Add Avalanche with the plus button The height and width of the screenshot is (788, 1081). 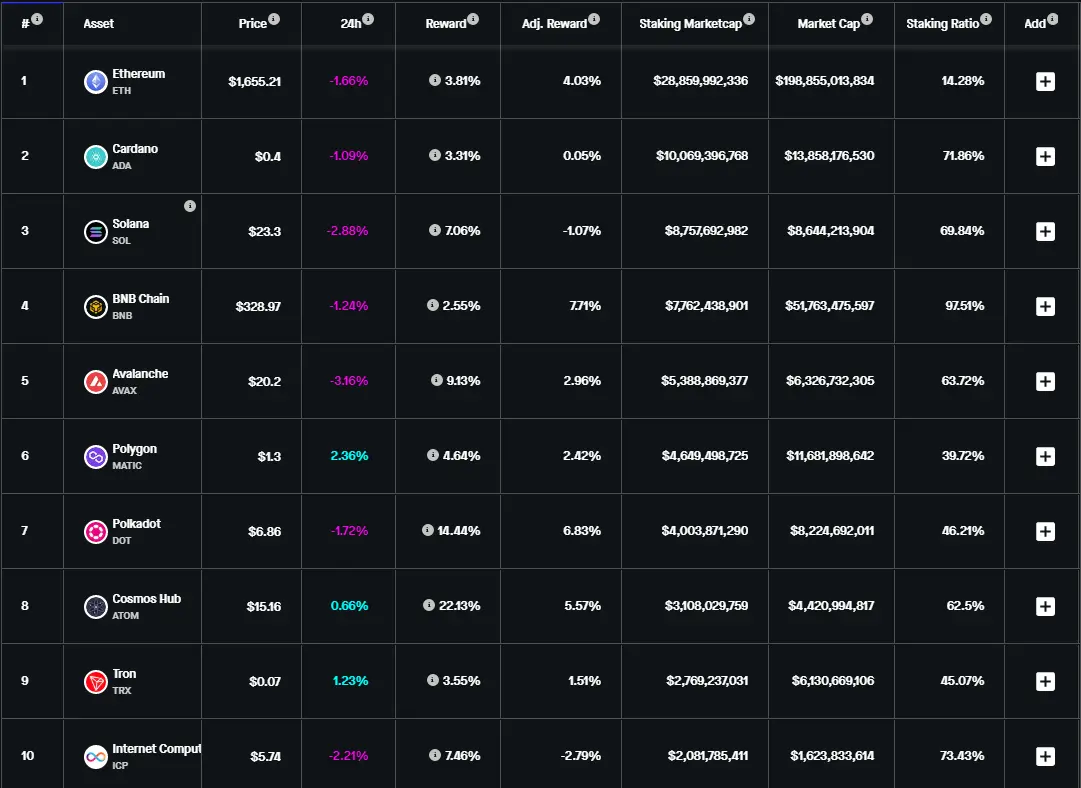point(1045,381)
